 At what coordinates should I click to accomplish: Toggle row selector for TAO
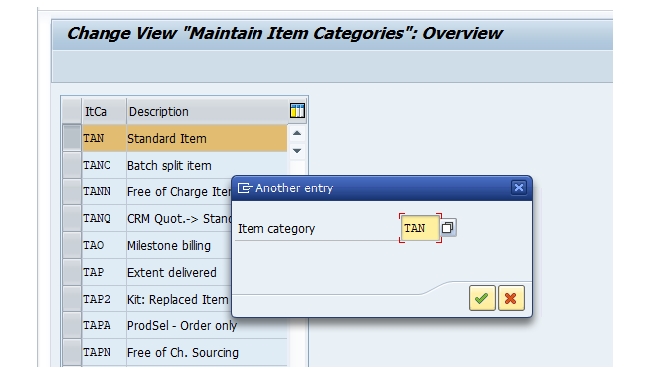point(72,245)
